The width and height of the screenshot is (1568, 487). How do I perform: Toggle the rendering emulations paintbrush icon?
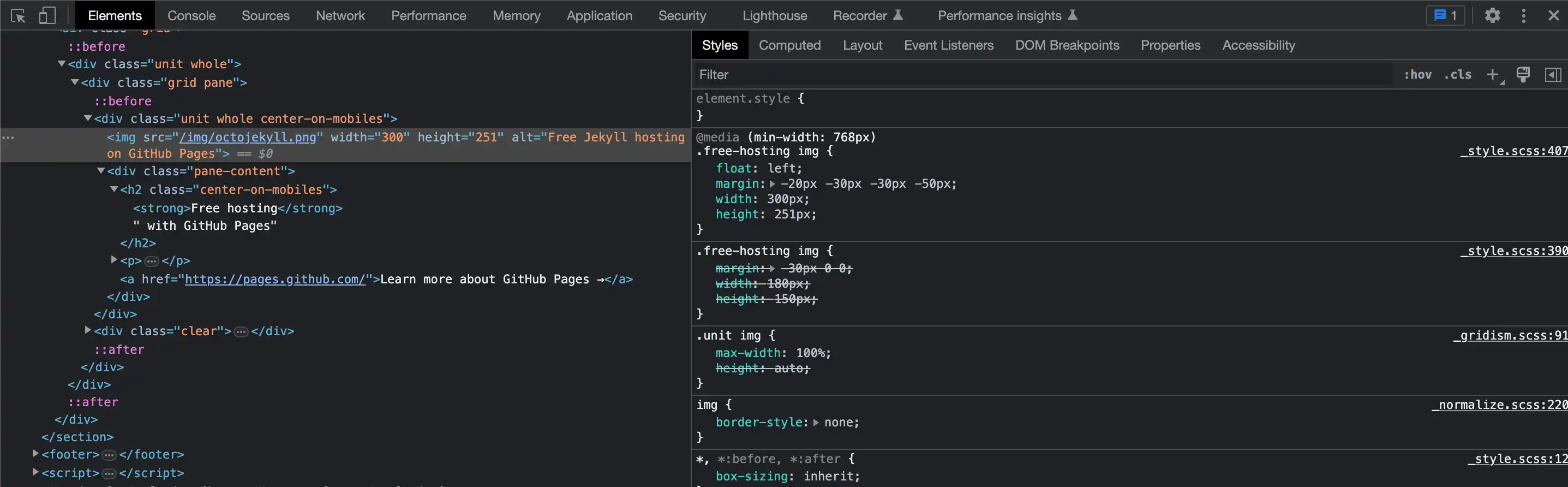point(1523,75)
